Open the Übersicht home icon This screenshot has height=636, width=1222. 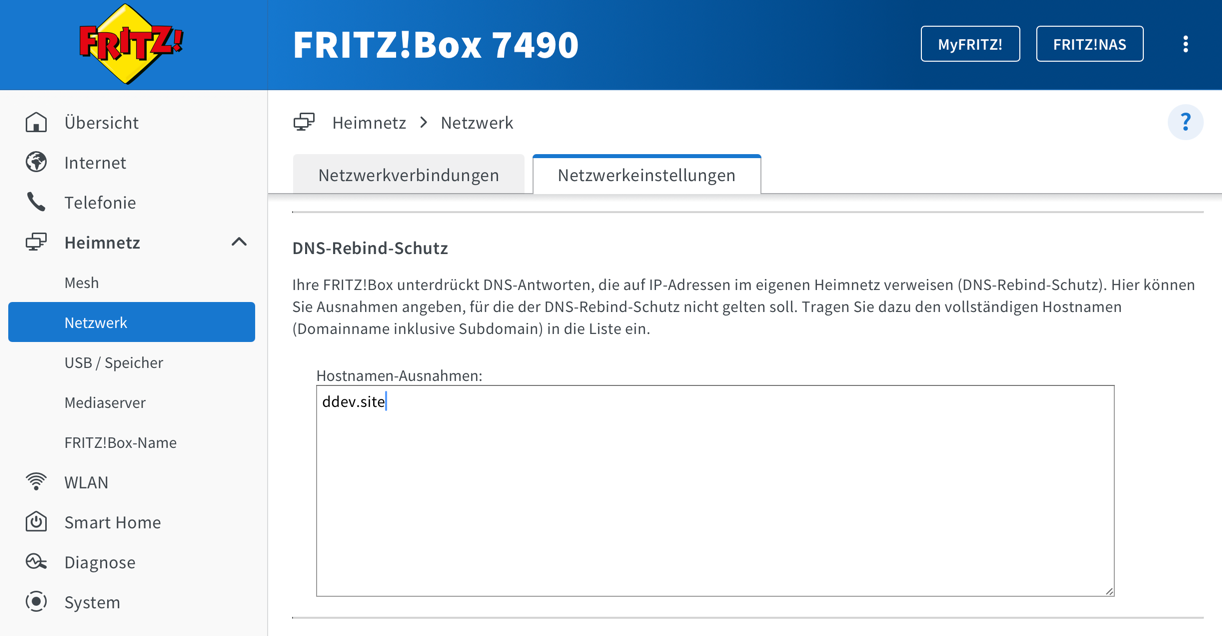click(37, 122)
